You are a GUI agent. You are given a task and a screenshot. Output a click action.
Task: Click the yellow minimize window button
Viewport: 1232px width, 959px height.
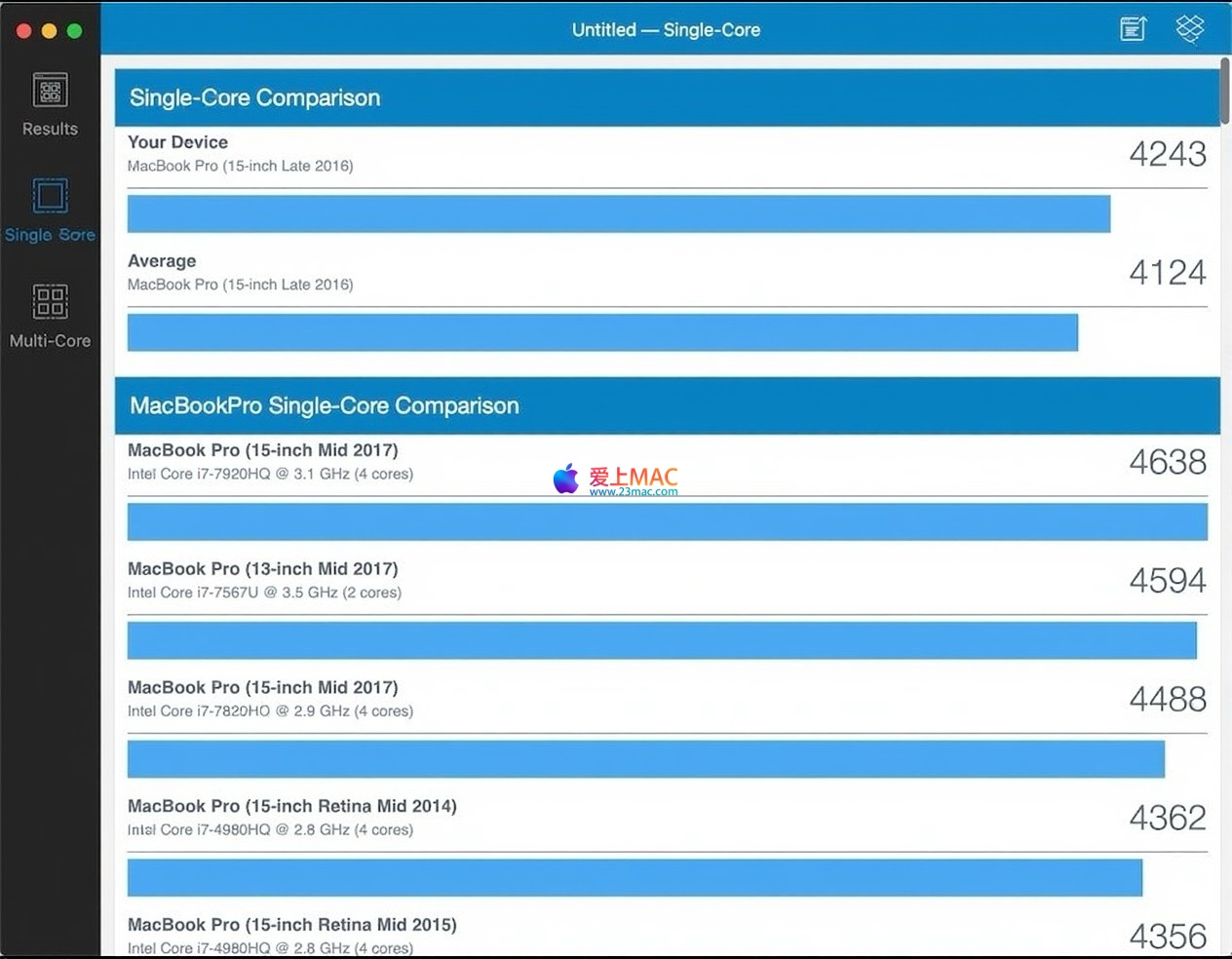(x=50, y=30)
